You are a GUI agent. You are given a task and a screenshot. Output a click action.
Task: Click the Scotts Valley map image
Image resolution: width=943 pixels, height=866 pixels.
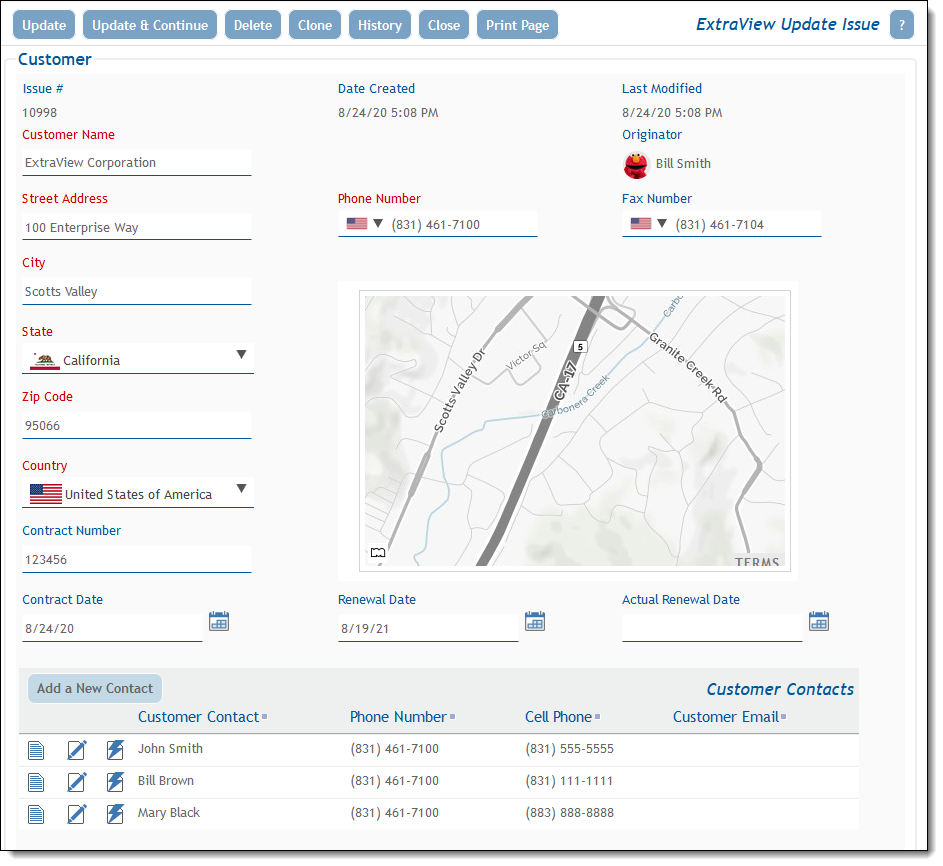(x=574, y=431)
